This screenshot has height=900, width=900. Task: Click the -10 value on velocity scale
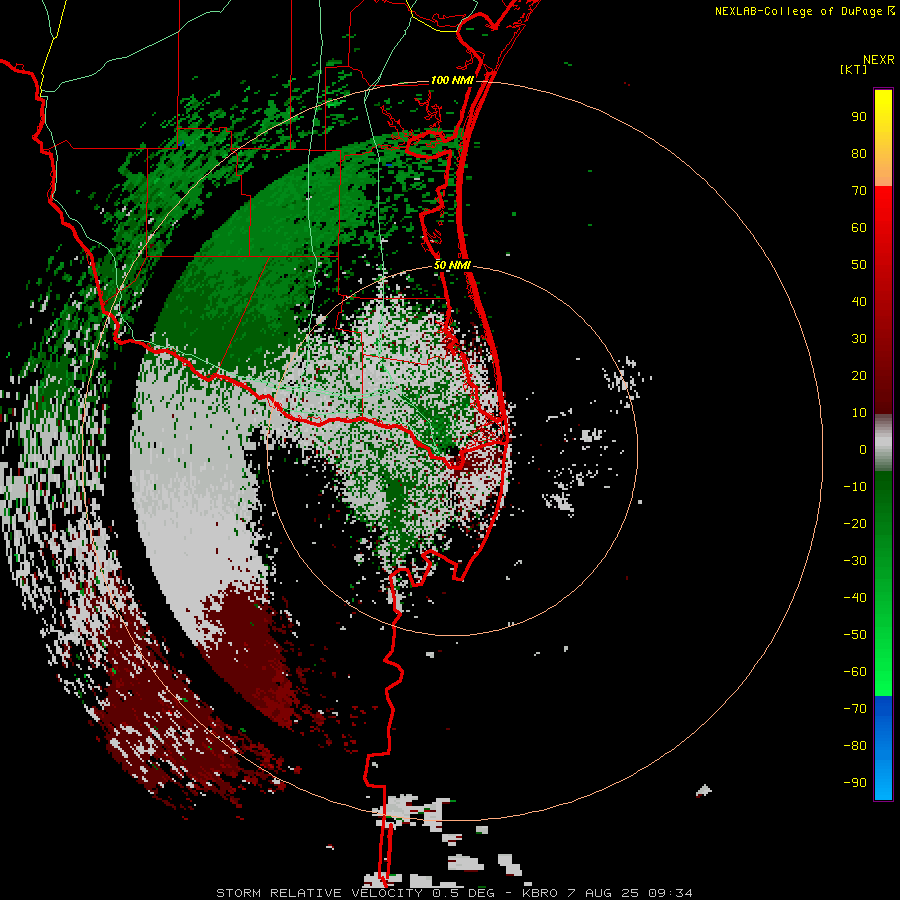tap(855, 487)
